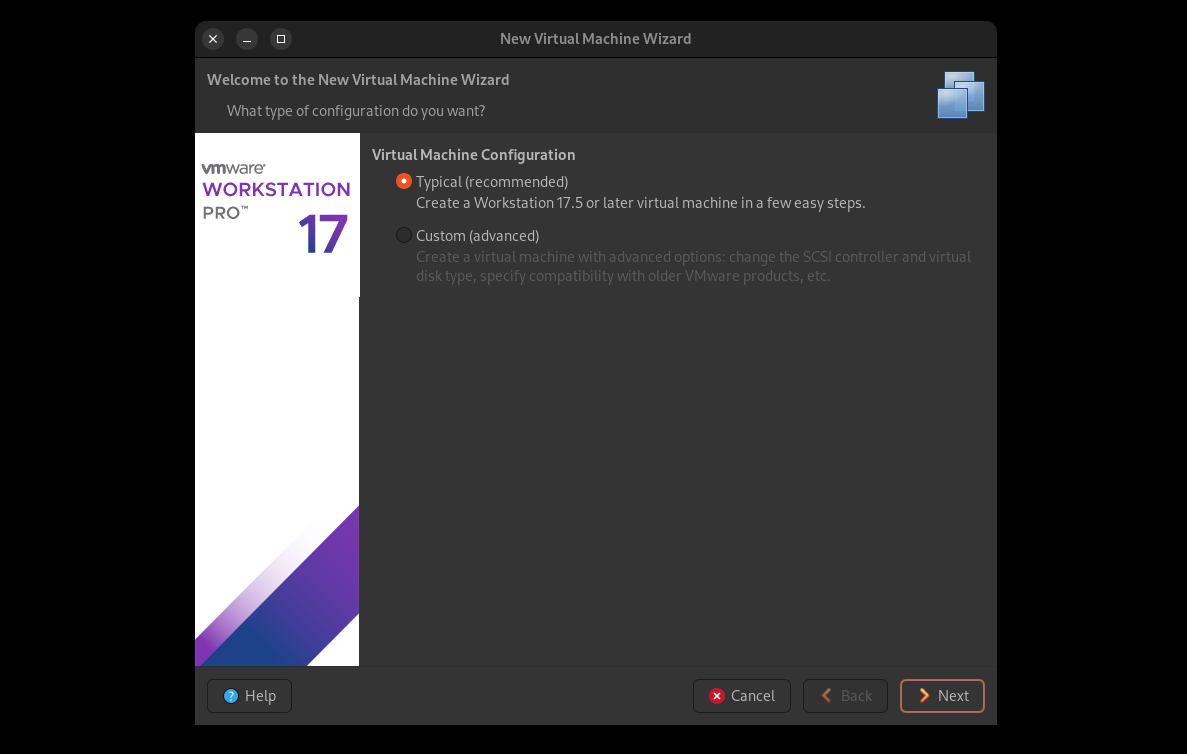Viewport: 1187px width, 754px height.
Task: Select the Typical (recommended) radio button
Action: tap(404, 182)
